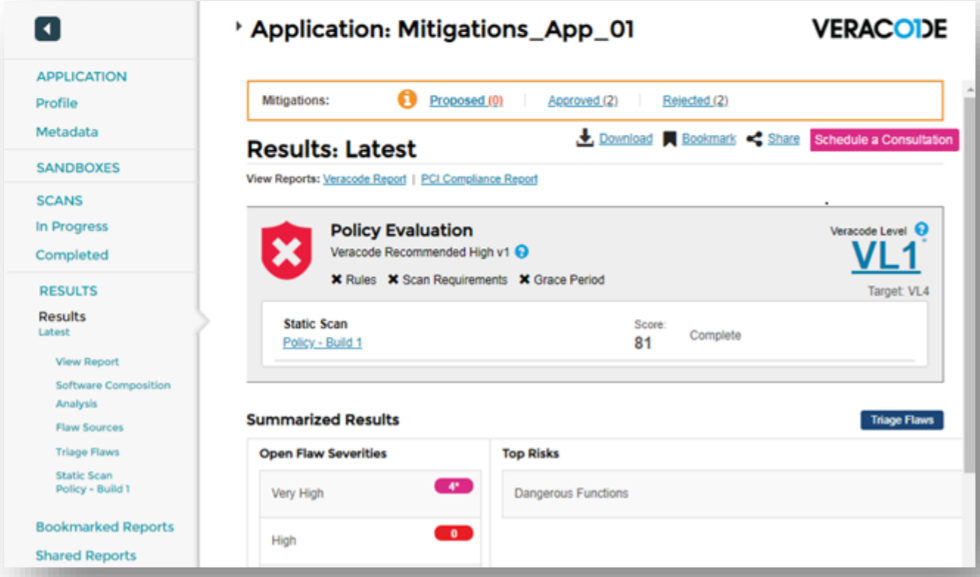
Task: Select Completed under Scans
Action: [72, 255]
